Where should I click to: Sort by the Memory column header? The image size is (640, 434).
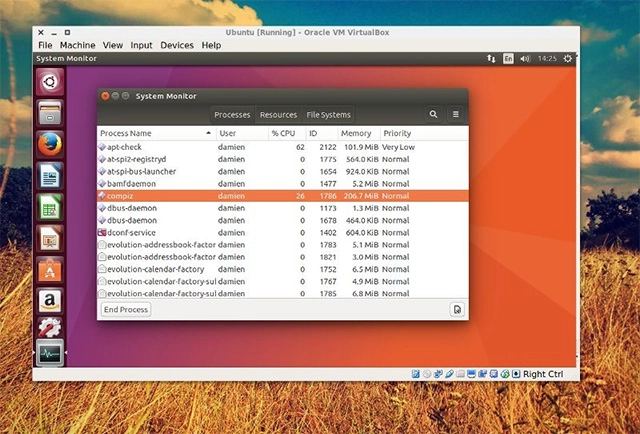359,133
